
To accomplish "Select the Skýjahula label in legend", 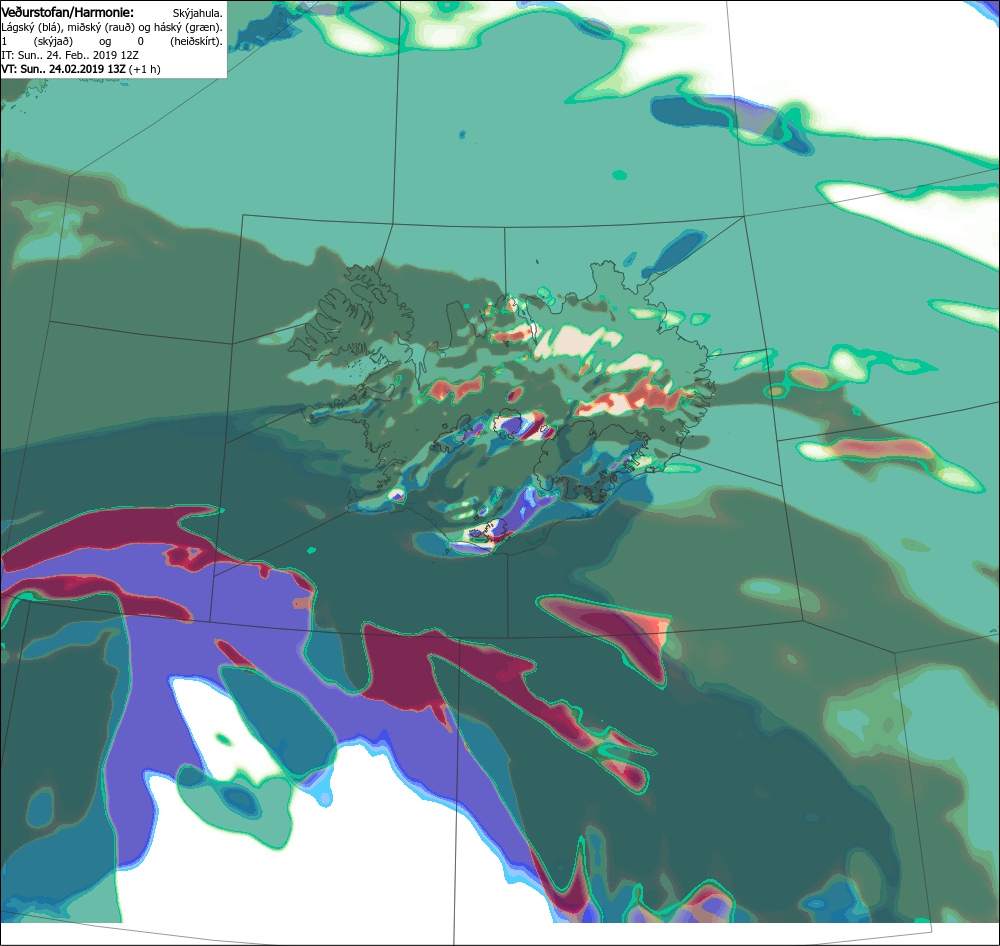I will tap(198, 13).
